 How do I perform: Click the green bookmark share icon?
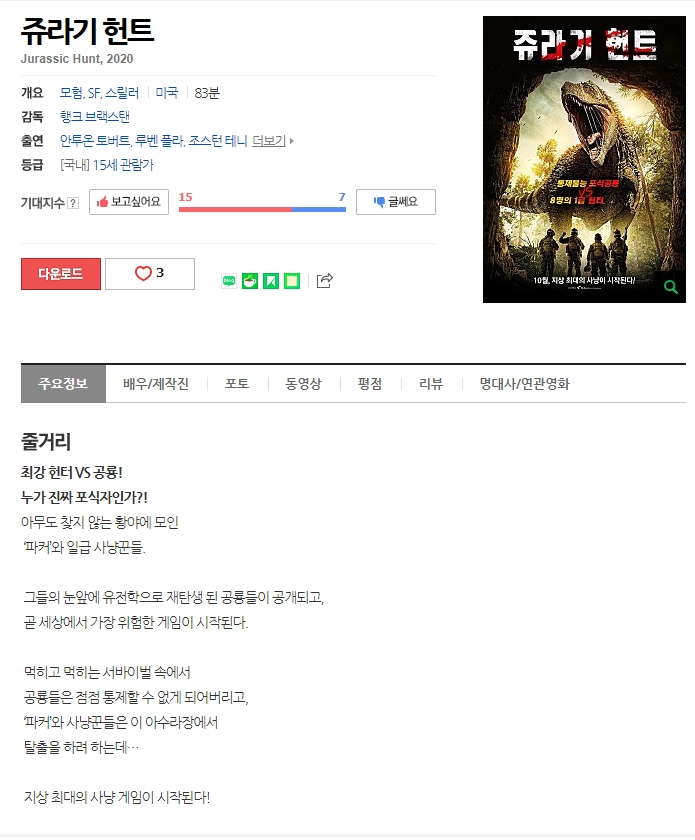[271, 281]
